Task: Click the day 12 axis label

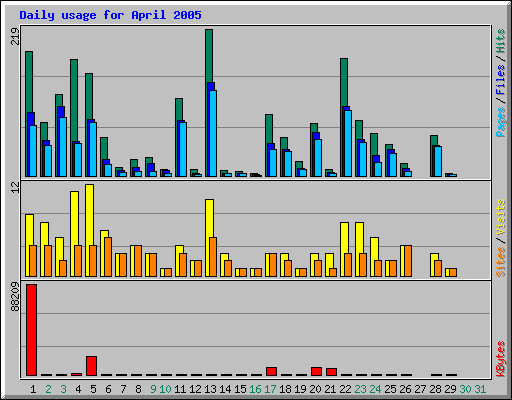Action: [195, 389]
